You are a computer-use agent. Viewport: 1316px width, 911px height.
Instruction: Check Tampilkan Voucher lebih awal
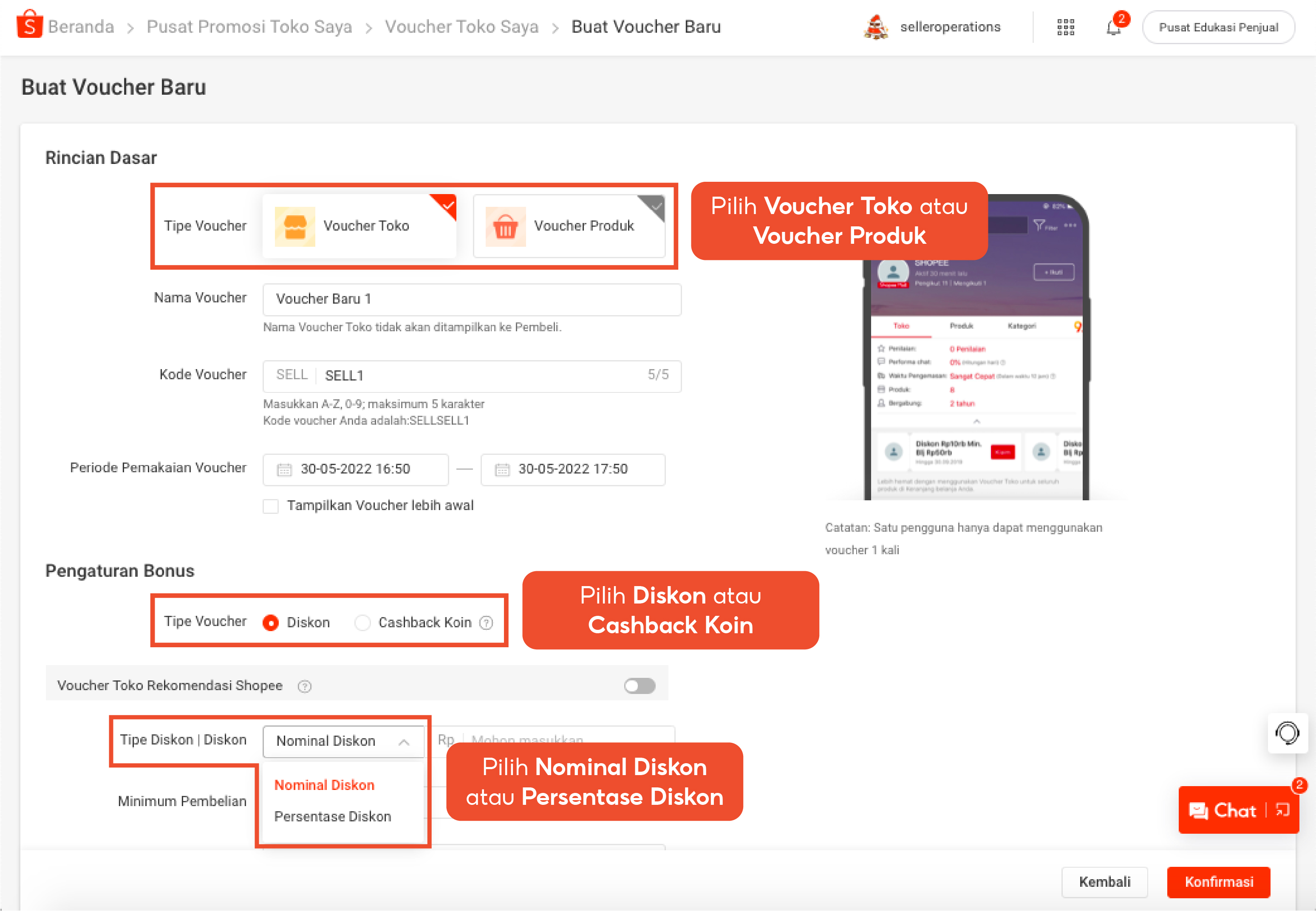[271, 506]
